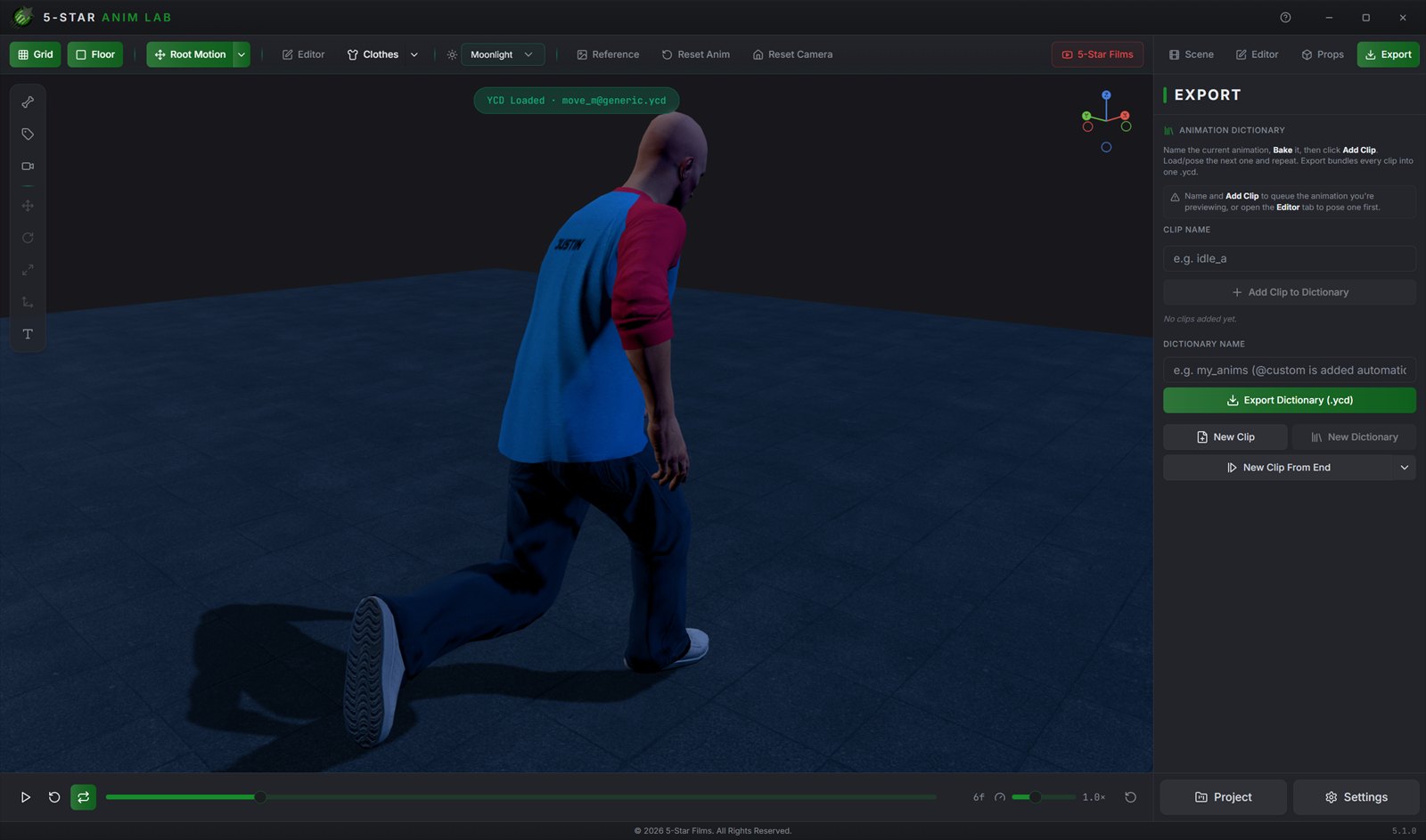The image size is (1426, 840).
Task: Click the 5-Star Anim Lab logo
Action: click(23, 17)
